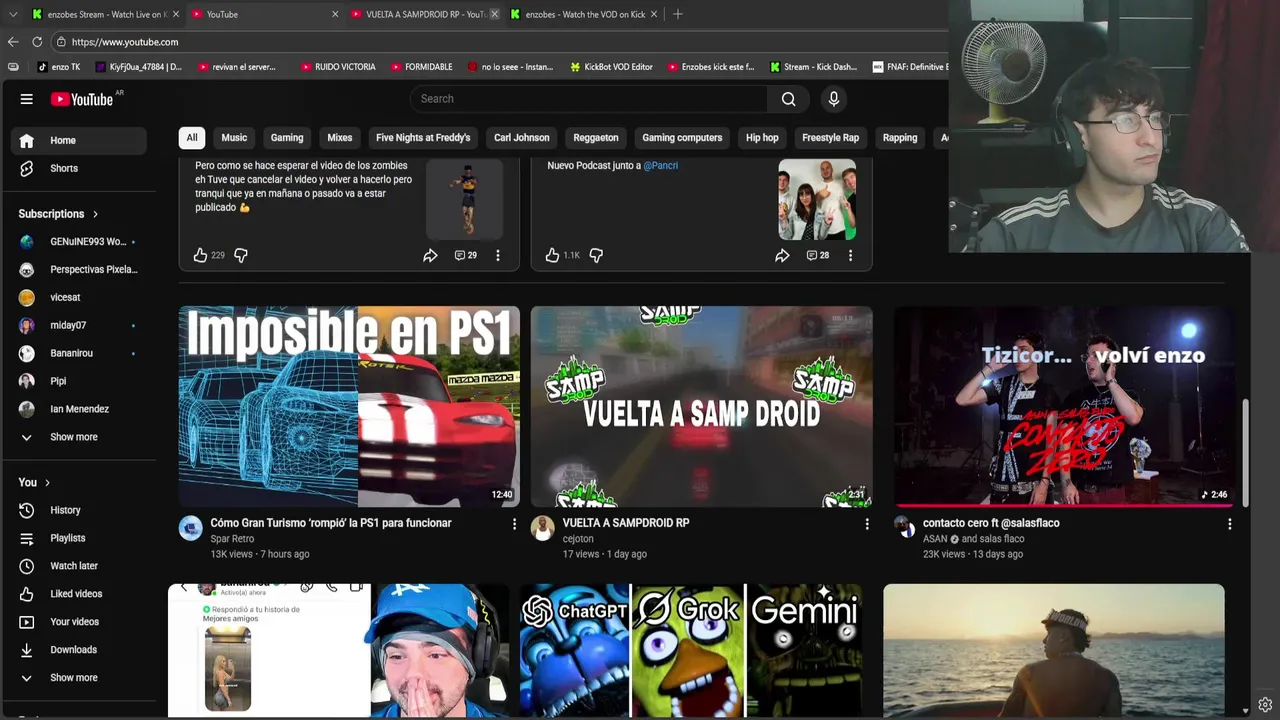Like the post with 1.1K likes
This screenshot has height=720, width=1280.
[552, 255]
